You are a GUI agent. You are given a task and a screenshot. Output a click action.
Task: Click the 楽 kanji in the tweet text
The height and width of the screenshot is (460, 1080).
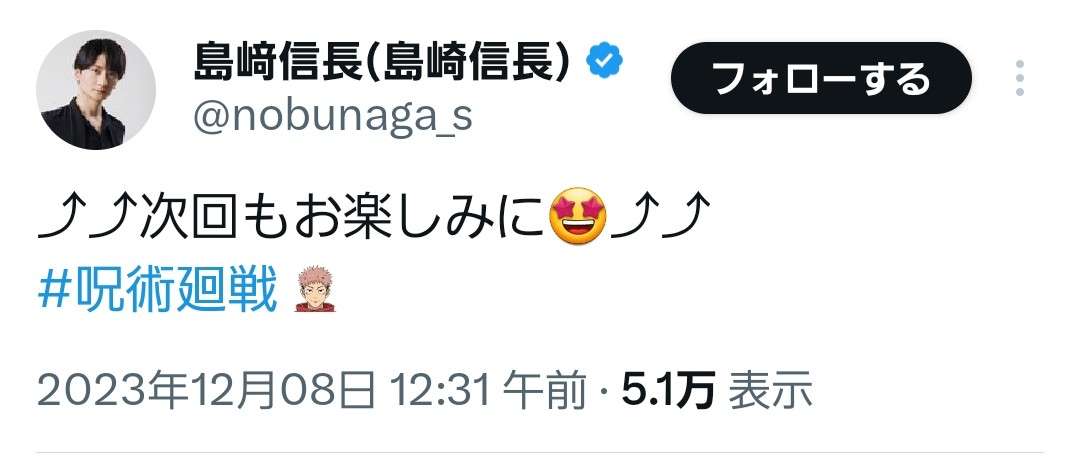(x=366, y=218)
